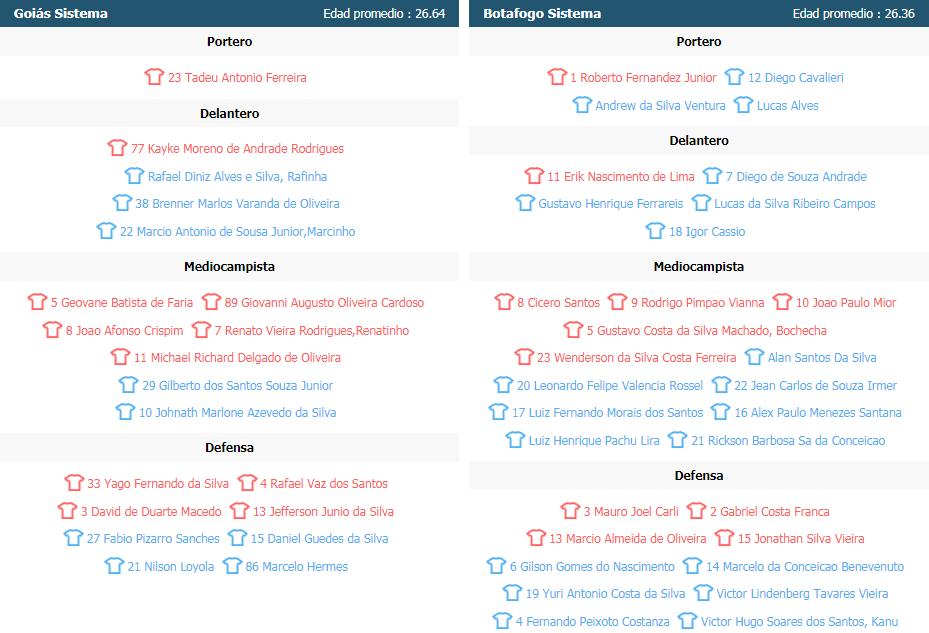929x633 pixels.
Task: Select Gabriel Costa Franca defender link
Action: coord(770,511)
